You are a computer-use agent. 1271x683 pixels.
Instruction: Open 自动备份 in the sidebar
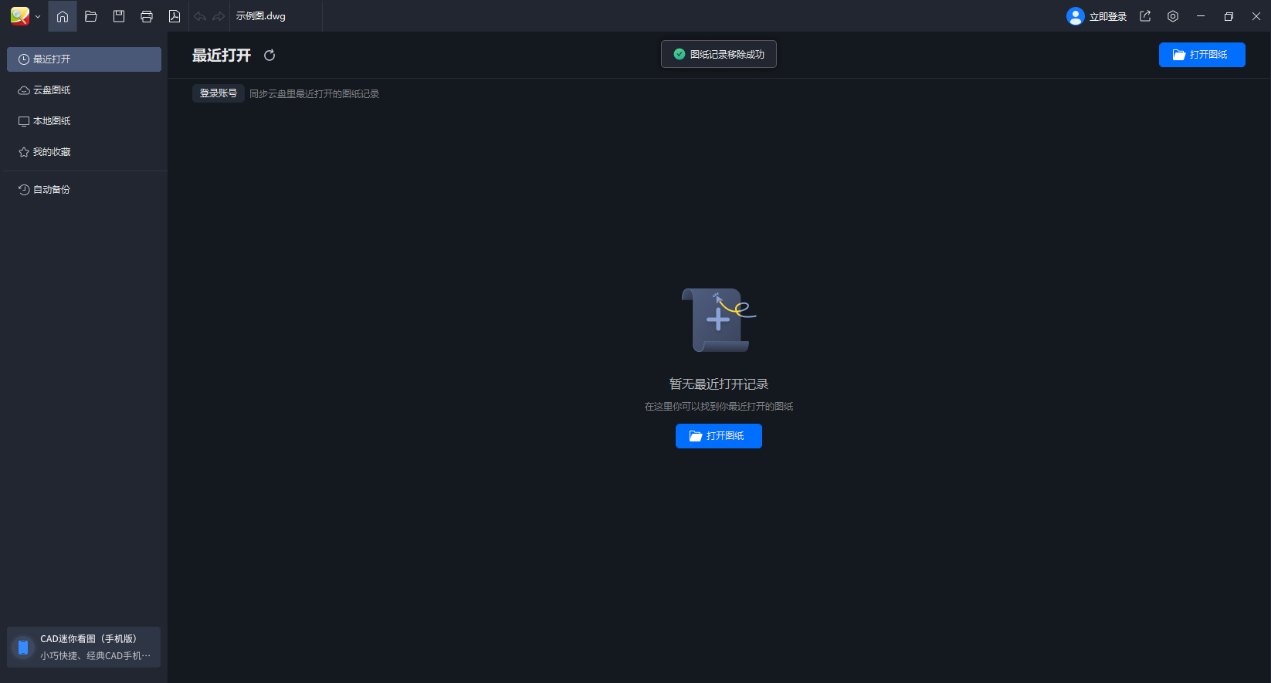84,189
